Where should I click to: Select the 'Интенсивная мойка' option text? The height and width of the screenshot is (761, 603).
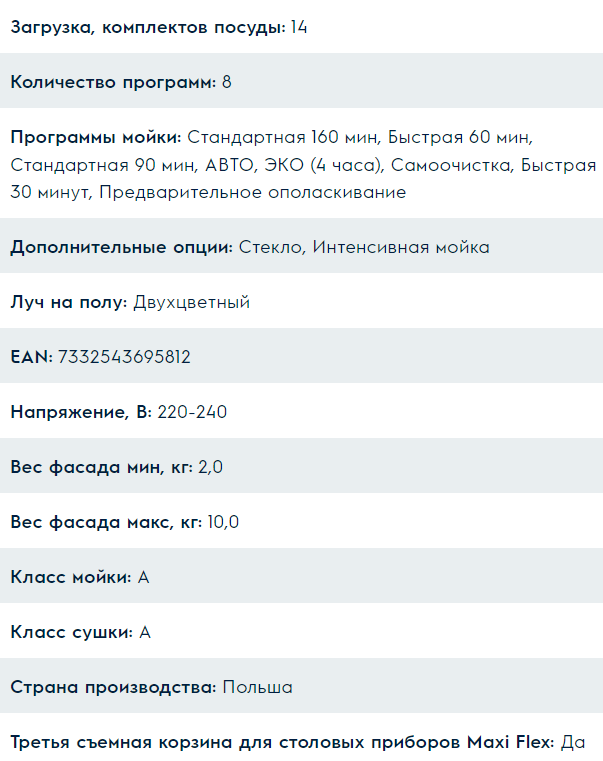(x=401, y=247)
